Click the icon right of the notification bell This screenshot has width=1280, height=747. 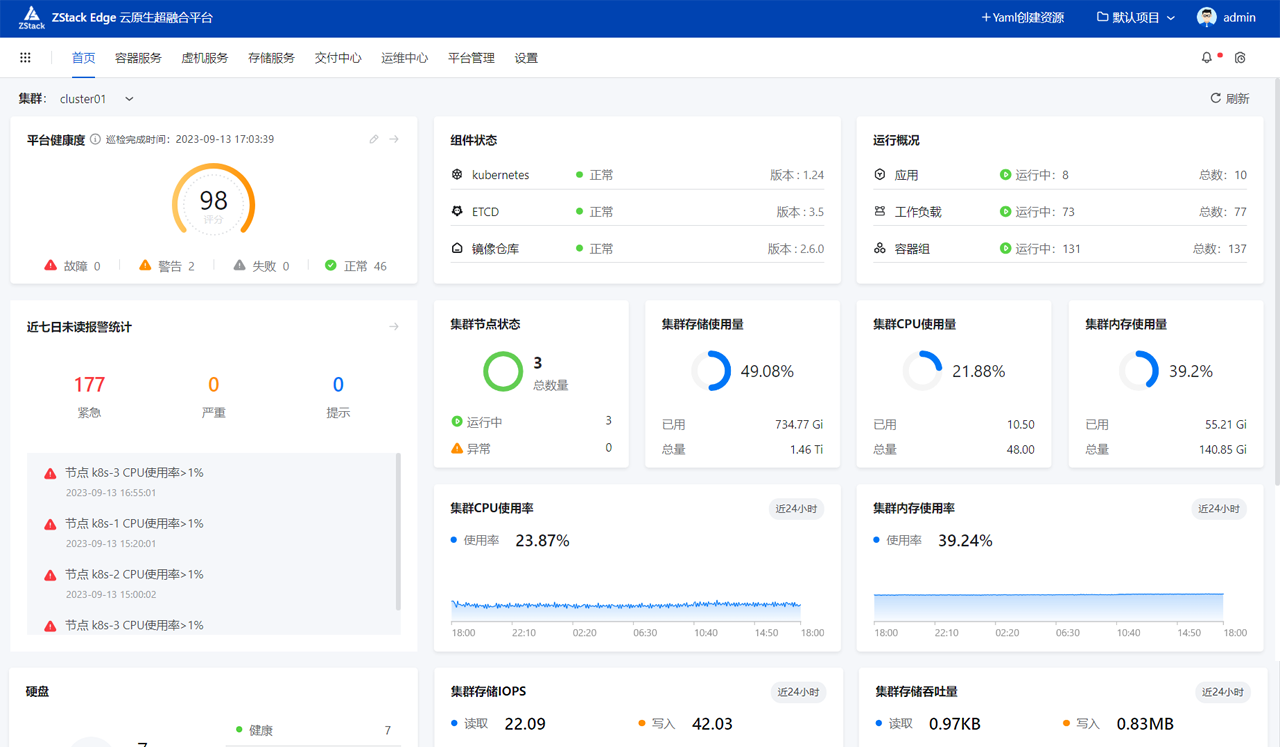pos(1240,58)
